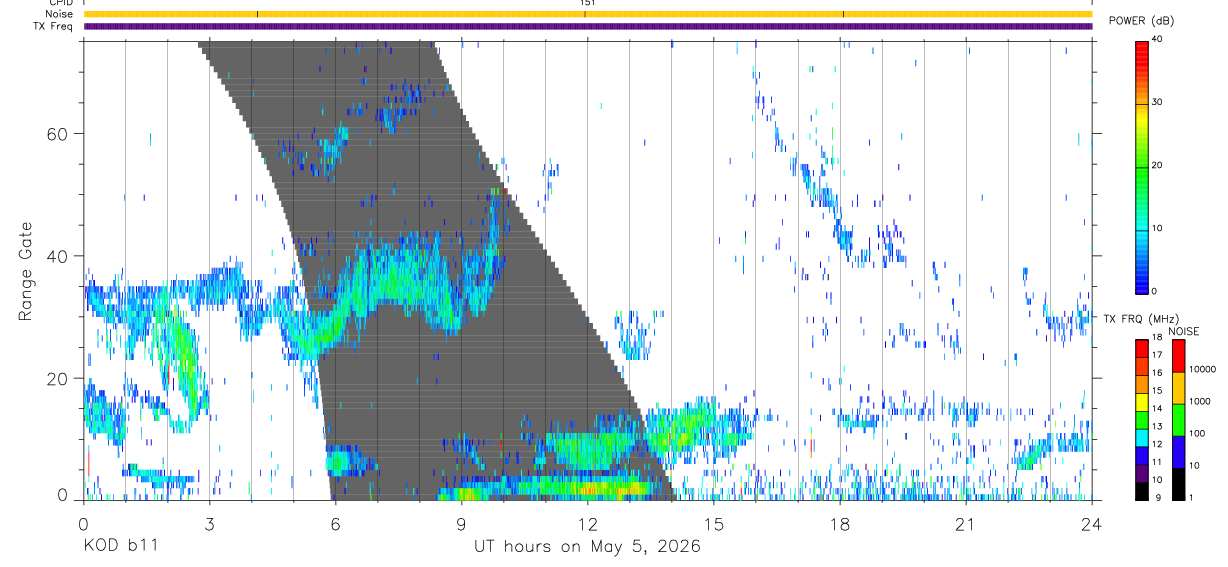The width and height of the screenshot is (1228, 567).
Task: Click the '18' label on the TX FRQ scale
Action: click(1157, 337)
